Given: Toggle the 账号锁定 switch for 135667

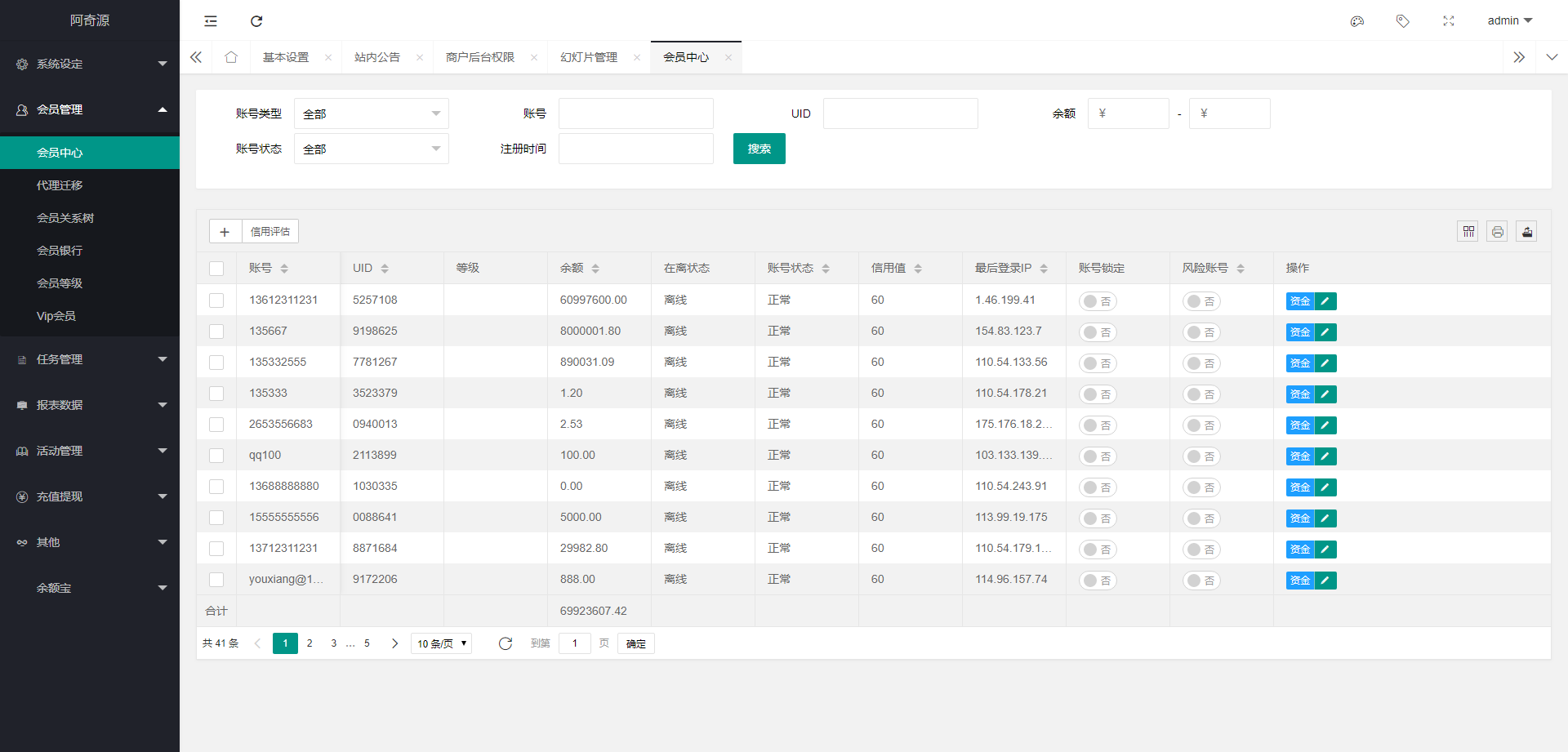Looking at the screenshot, I should [1098, 332].
